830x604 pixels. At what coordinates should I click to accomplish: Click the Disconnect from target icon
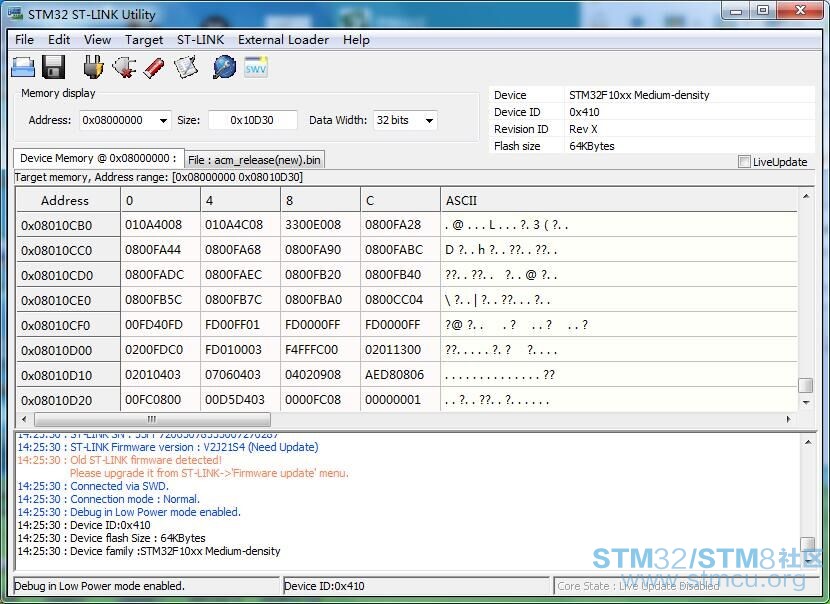pos(124,67)
